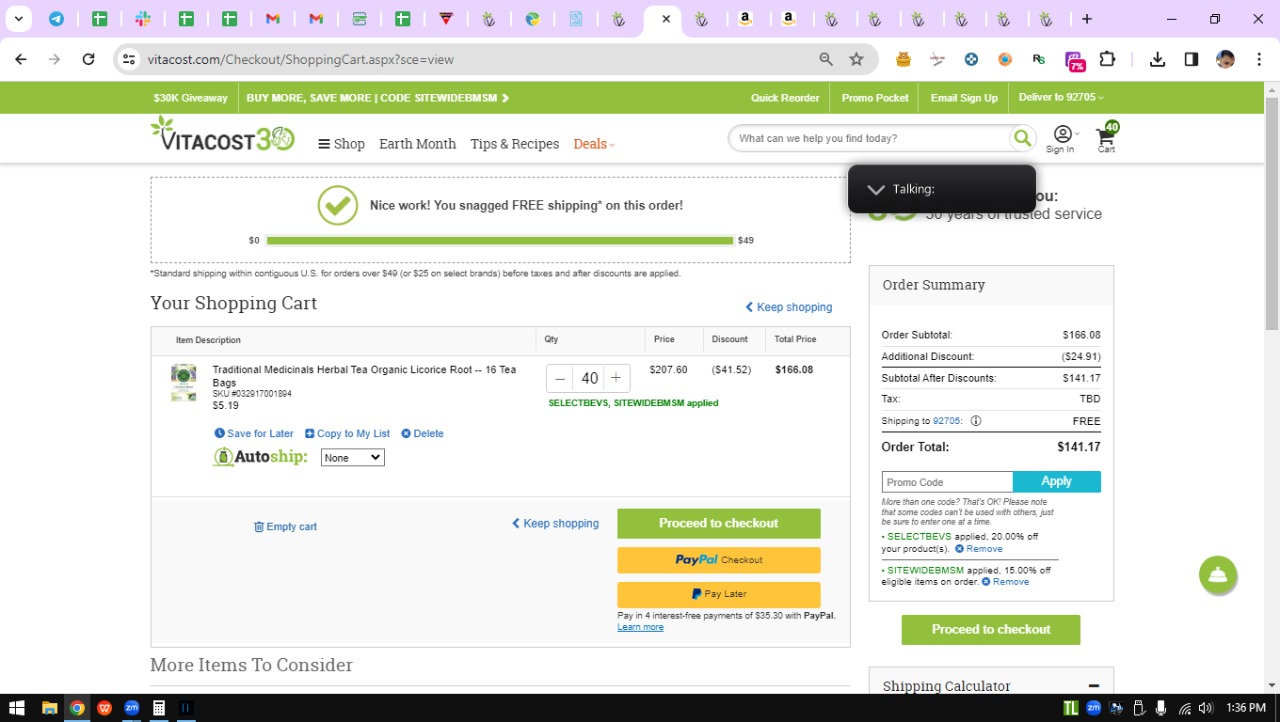This screenshot has width=1280, height=722.
Task: Click Proceed to checkout below the cart
Action: coord(718,523)
